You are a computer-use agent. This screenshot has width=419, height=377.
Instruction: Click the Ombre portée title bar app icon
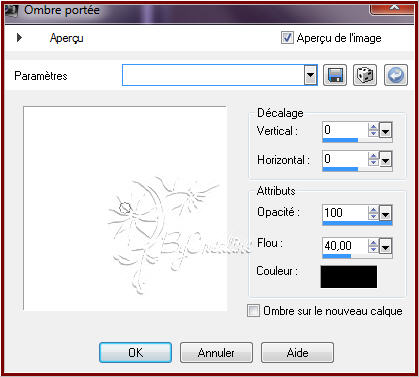coord(11,11)
